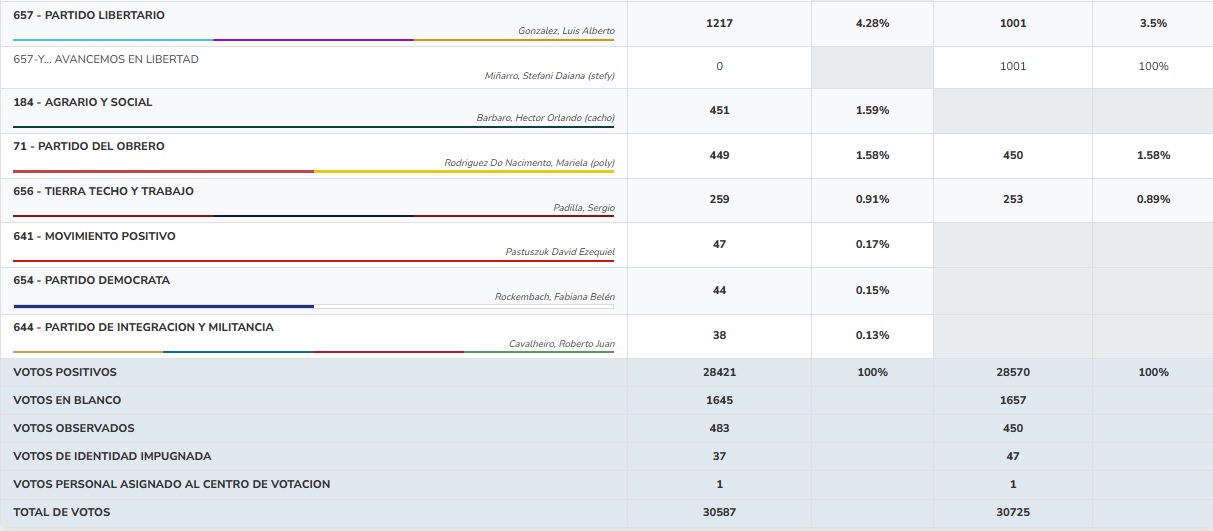Select the VOTOS POSITIVOS summary label
1213x531 pixels.
point(65,372)
